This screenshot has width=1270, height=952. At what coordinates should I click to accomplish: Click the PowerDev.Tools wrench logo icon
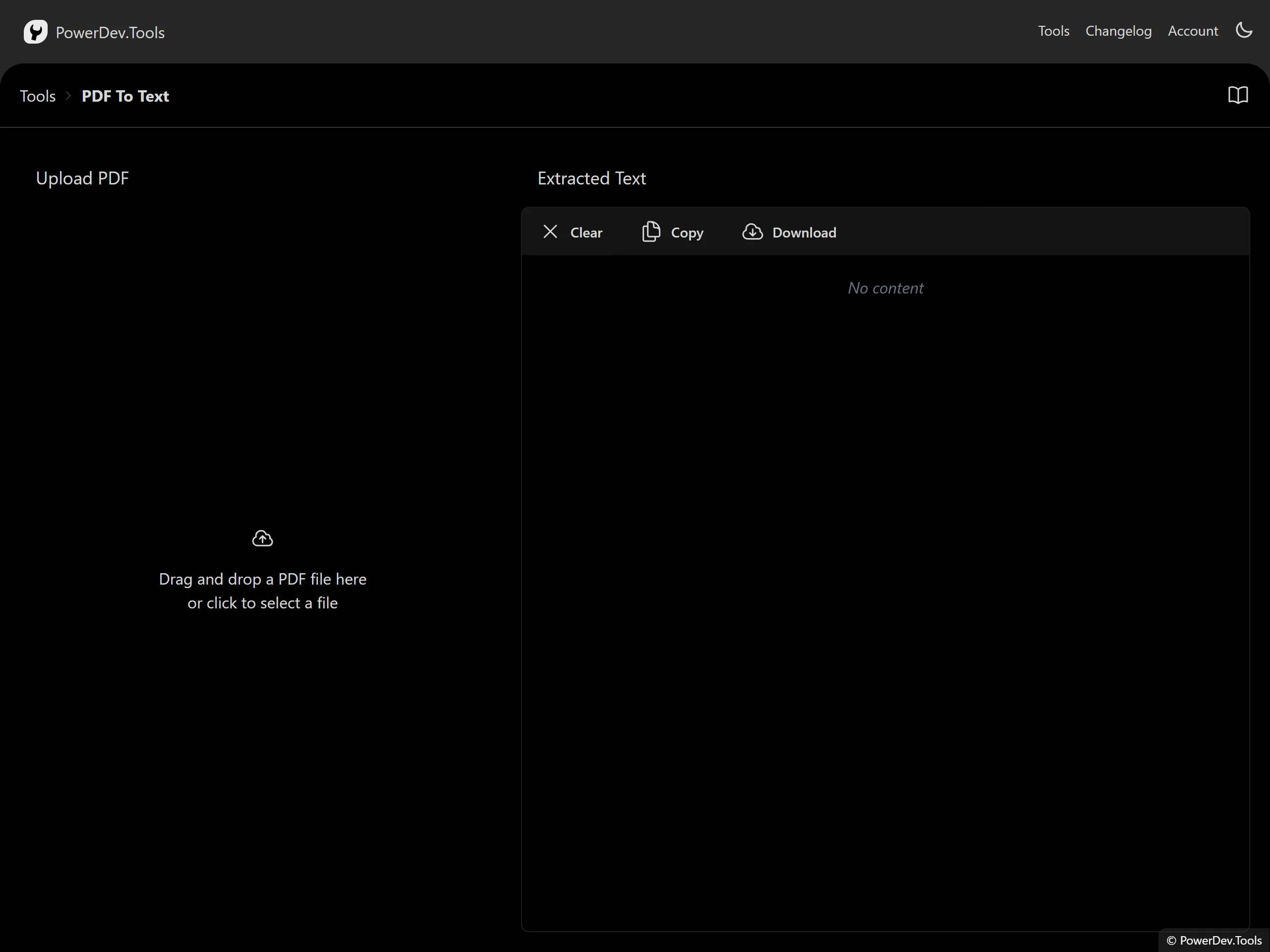click(x=35, y=32)
